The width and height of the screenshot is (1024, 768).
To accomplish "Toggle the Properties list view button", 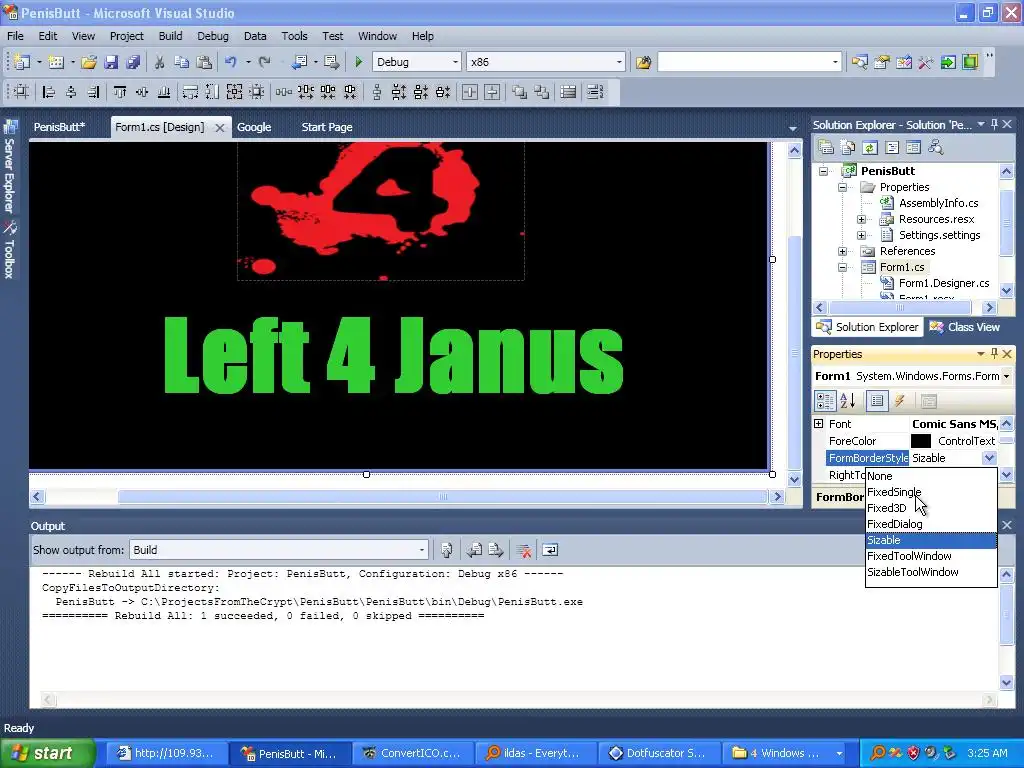I will click(x=877, y=401).
